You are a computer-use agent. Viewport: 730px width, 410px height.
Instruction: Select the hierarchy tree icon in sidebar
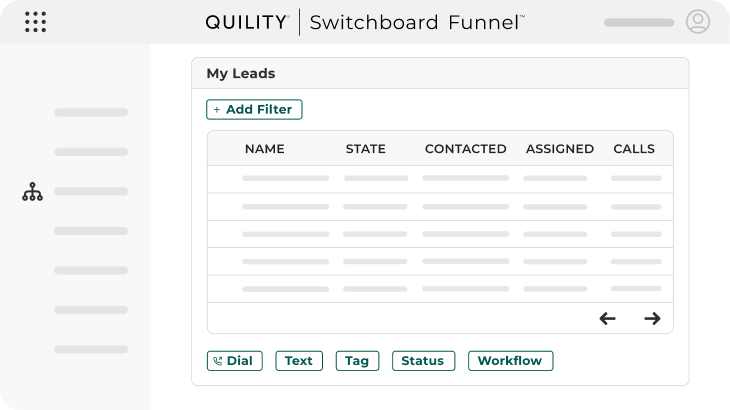[x=33, y=192]
